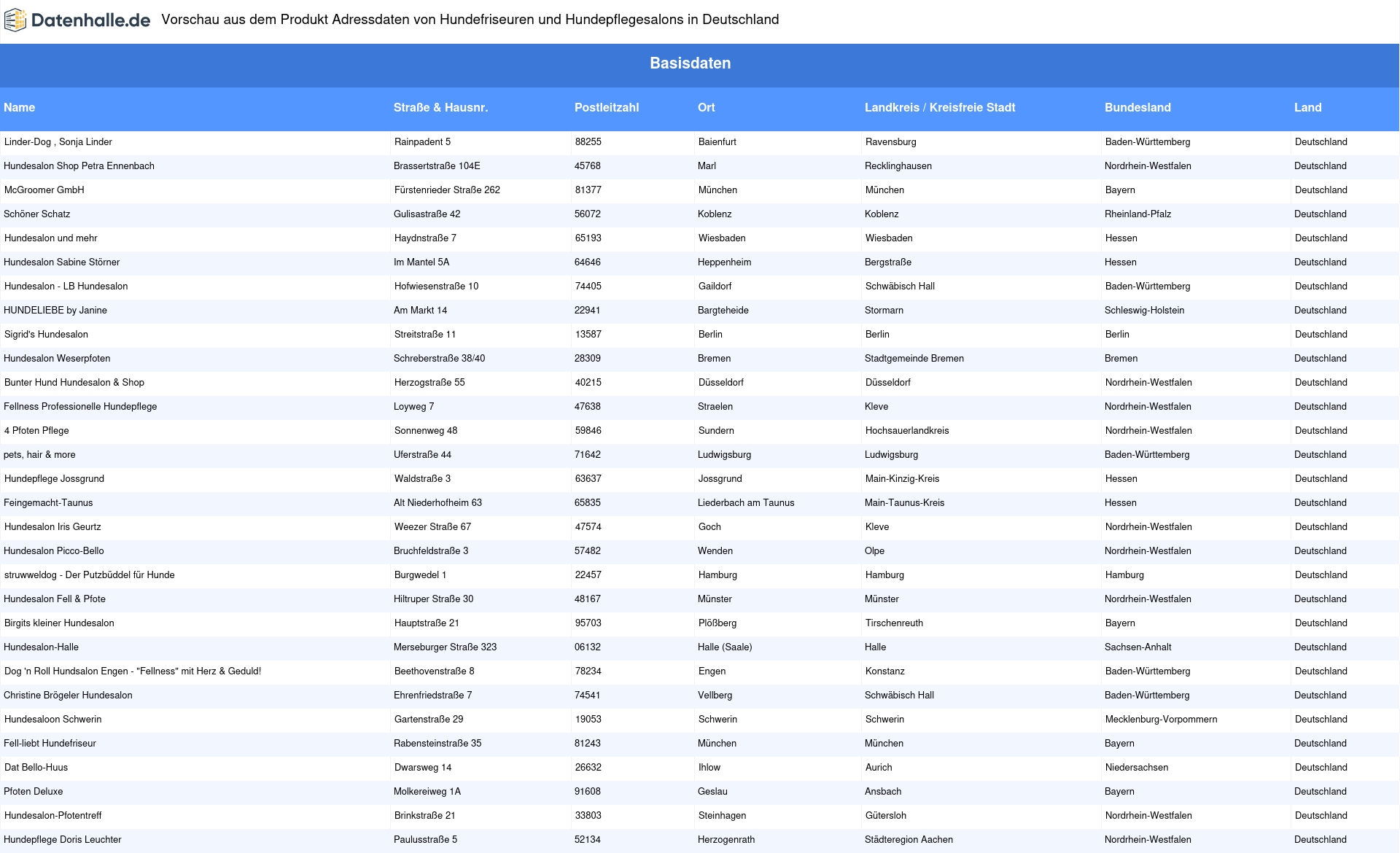This screenshot has width=1400, height=853.
Task: Click the Datenhalle.de logo
Action: tap(77, 20)
